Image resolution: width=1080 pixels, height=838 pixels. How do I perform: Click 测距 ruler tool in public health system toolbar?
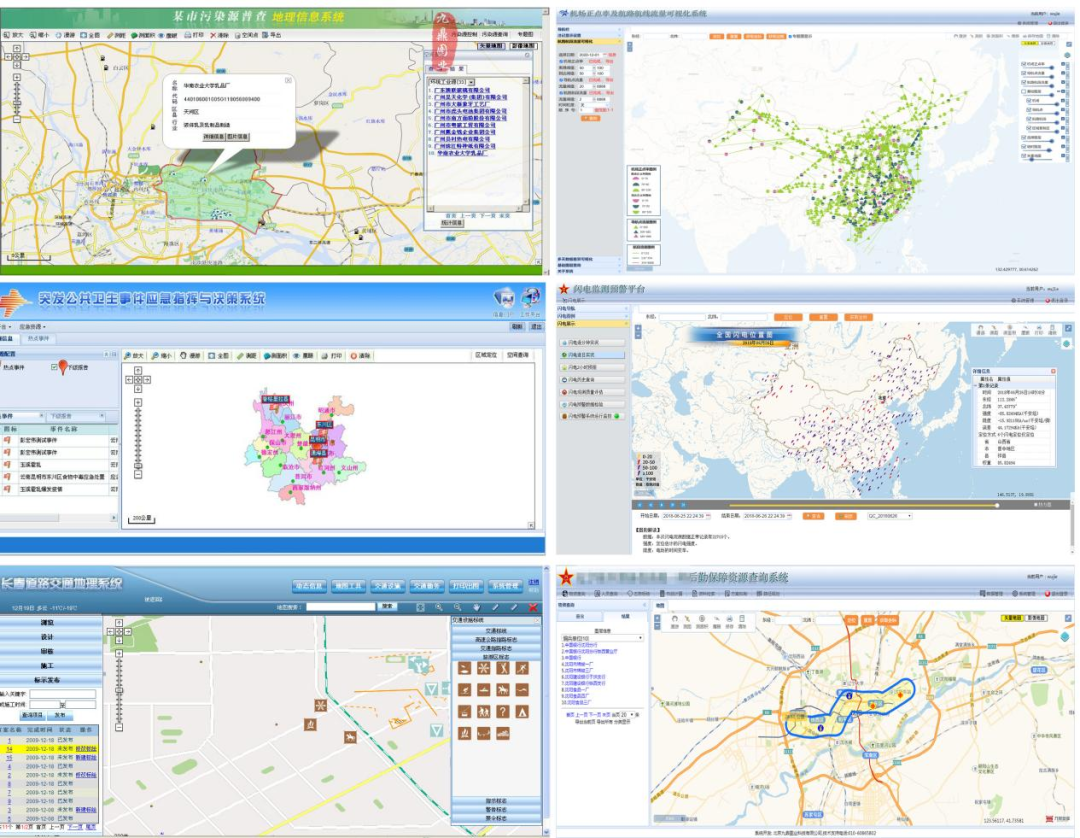point(247,356)
